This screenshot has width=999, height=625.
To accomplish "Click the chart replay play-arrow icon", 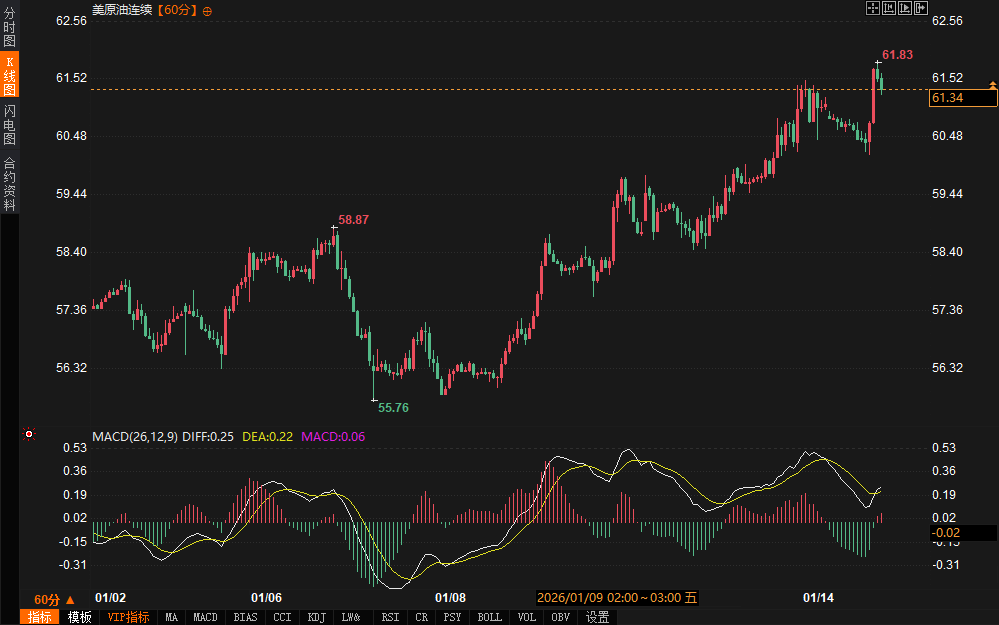I will pyautogui.click(x=903, y=8).
